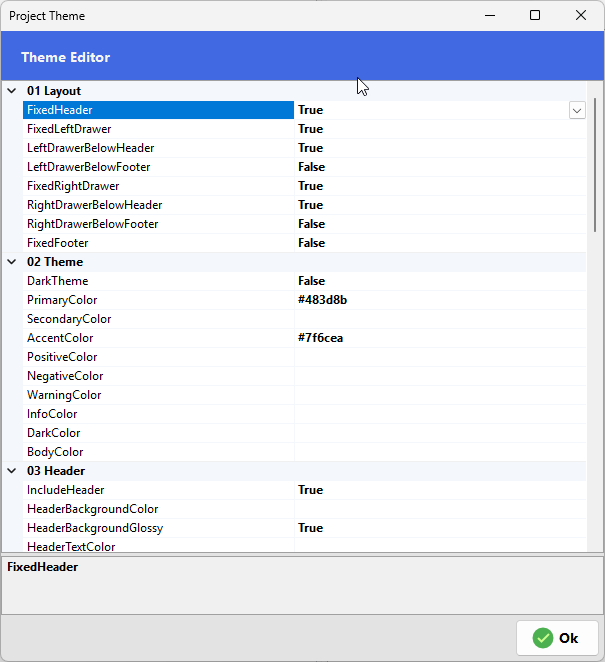Collapse the 01 Layout category

click(x=12, y=91)
